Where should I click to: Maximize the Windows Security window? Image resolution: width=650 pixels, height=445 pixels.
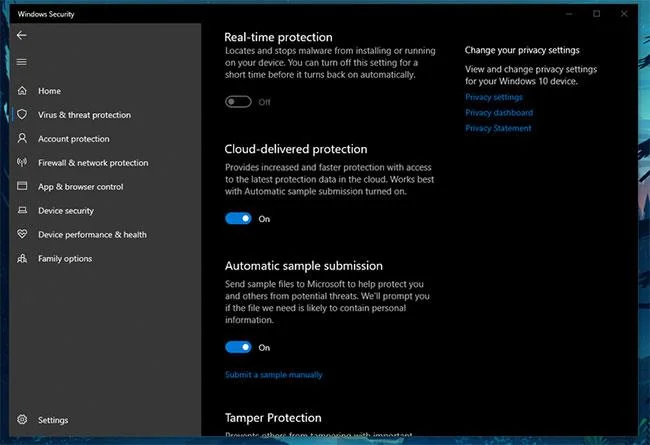[597, 14]
